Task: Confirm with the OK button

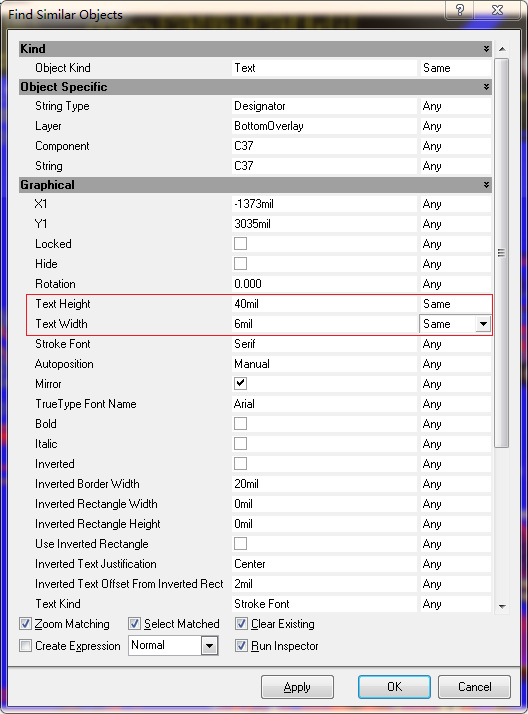Action: click(394, 687)
